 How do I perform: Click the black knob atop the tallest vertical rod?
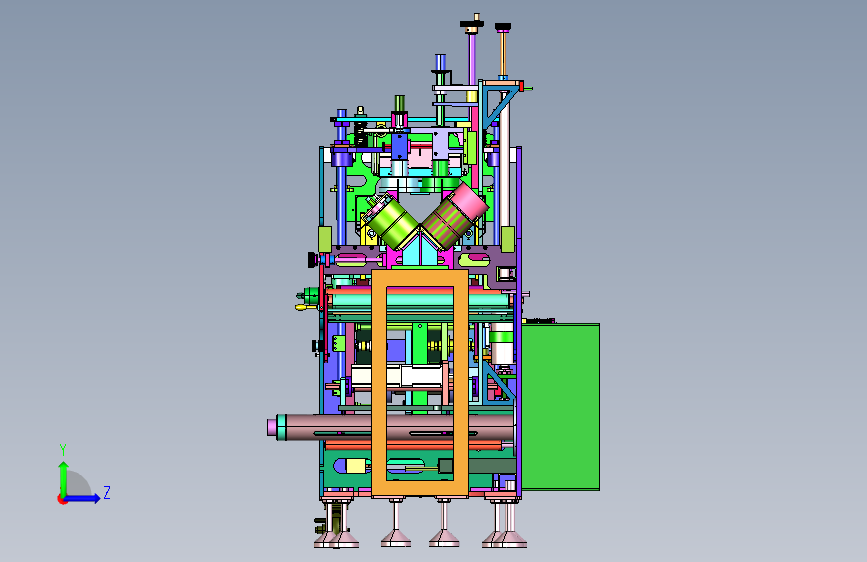coord(472,23)
